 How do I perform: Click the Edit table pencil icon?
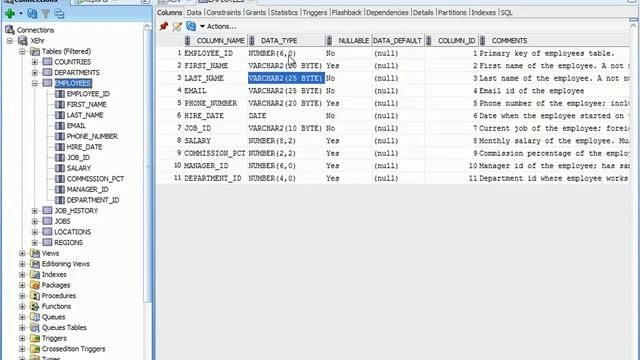point(177,27)
